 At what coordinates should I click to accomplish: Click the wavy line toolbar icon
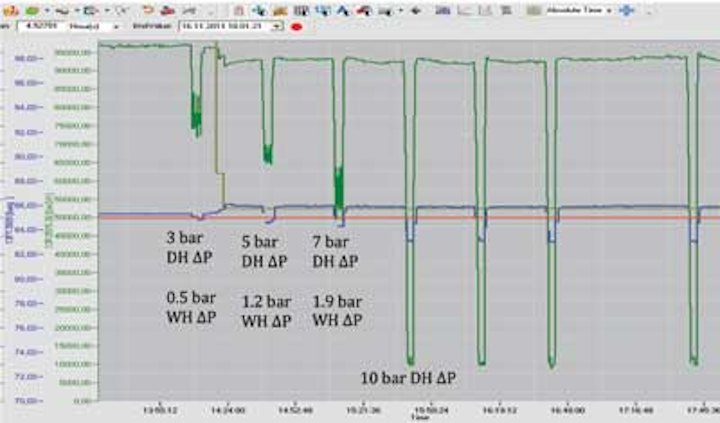point(63,10)
